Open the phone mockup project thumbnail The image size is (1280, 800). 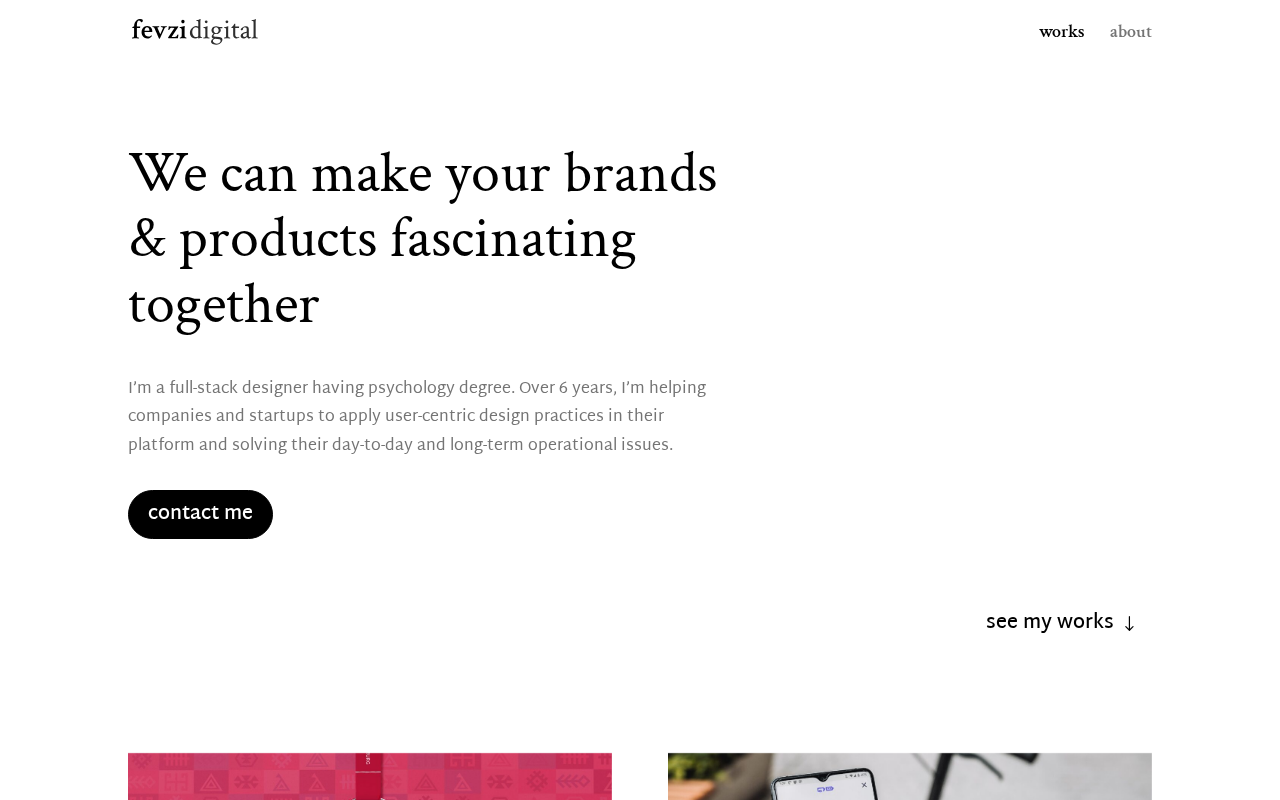tap(910, 776)
